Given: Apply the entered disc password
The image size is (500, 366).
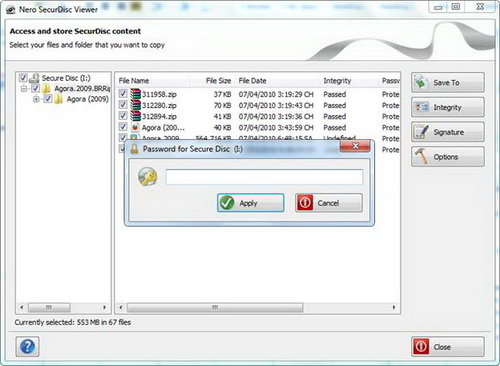Looking at the screenshot, I should coord(251,203).
